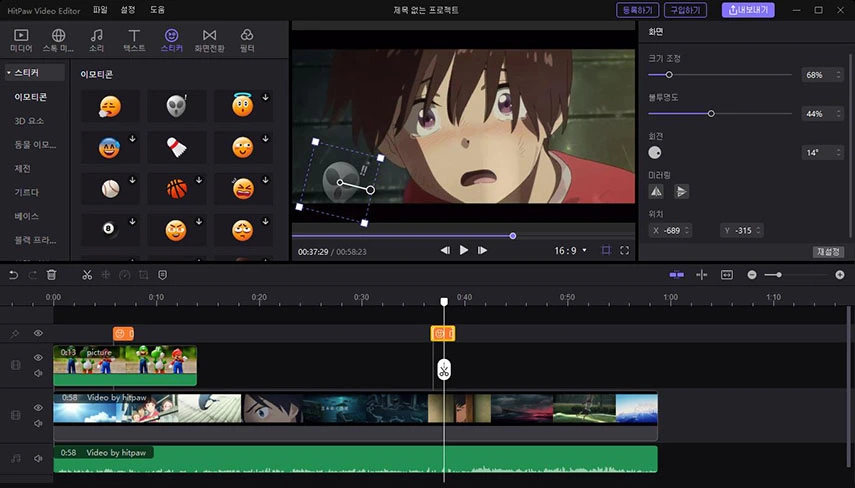Open the 텍스트 (Text) tab
Viewport: 855px width, 488px height.
(134, 40)
